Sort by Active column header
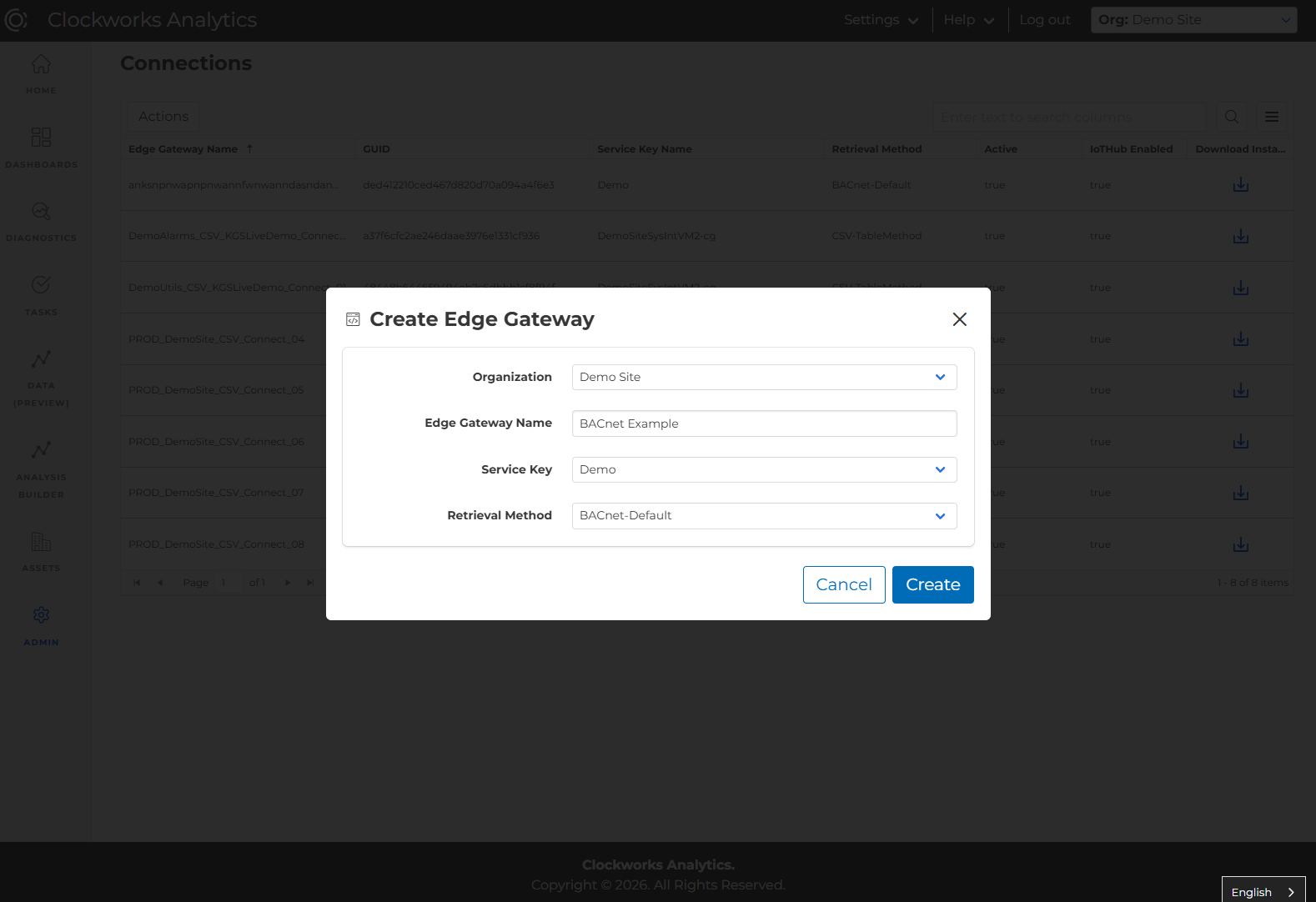Image resolution: width=1316 pixels, height=902 pixels. tap(1001, 149)
